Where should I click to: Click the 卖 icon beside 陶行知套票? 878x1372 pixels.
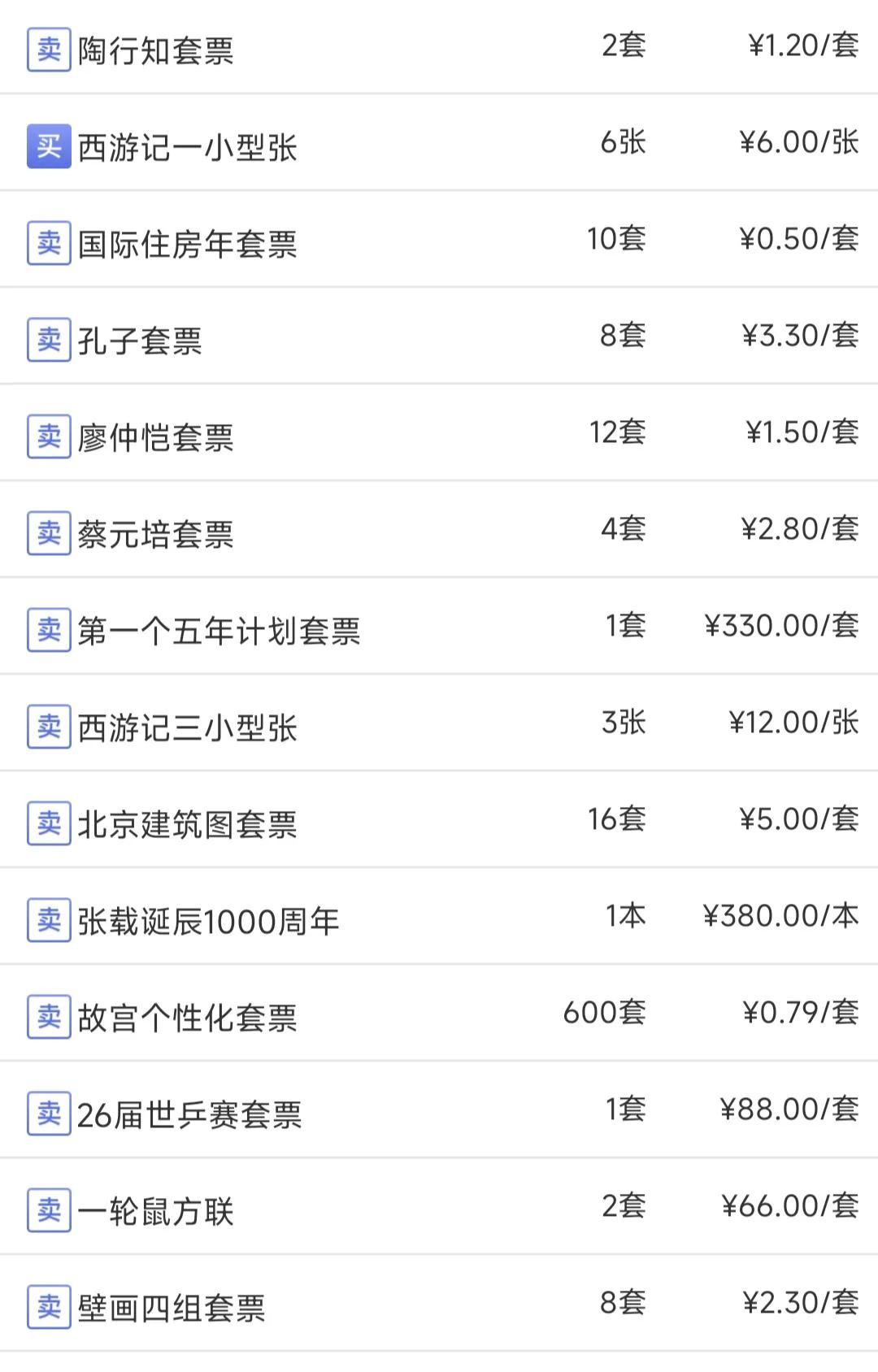(x=49, y=50)
